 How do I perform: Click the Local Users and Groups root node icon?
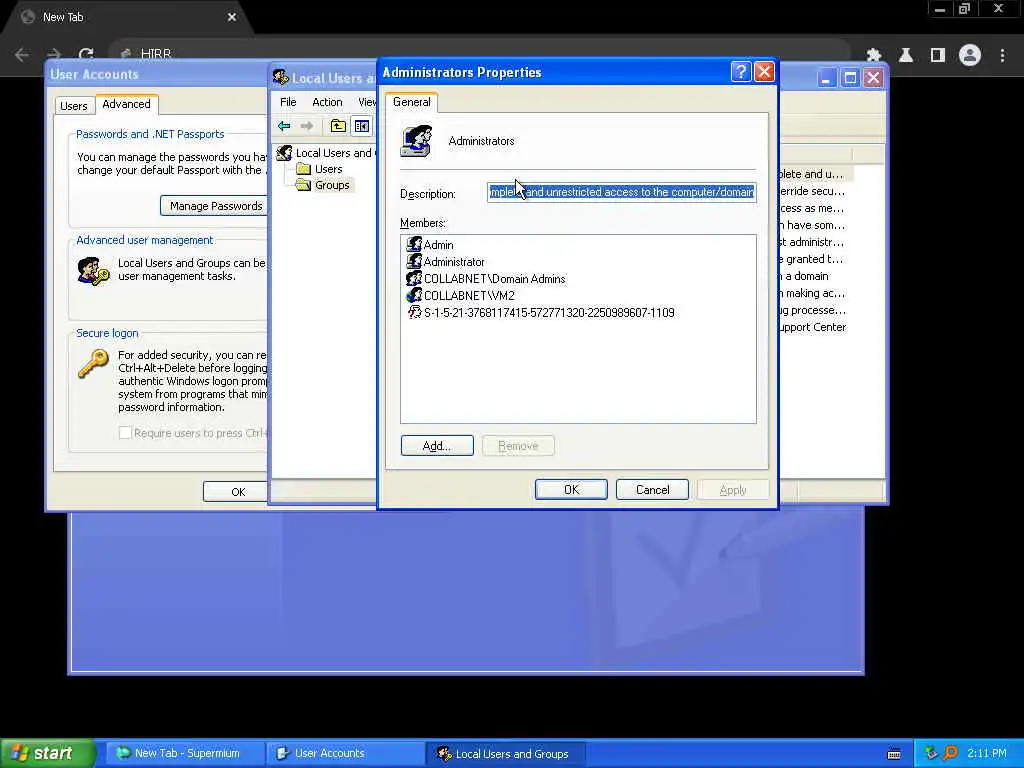tap(284, 153)
